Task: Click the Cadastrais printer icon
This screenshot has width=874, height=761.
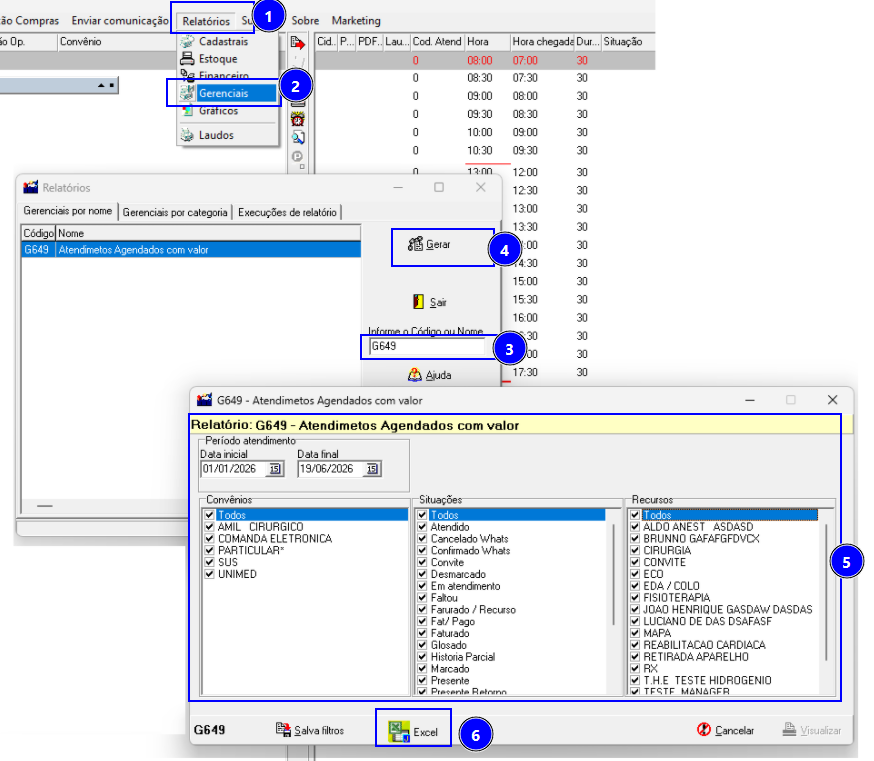Action: pos(187,41)
